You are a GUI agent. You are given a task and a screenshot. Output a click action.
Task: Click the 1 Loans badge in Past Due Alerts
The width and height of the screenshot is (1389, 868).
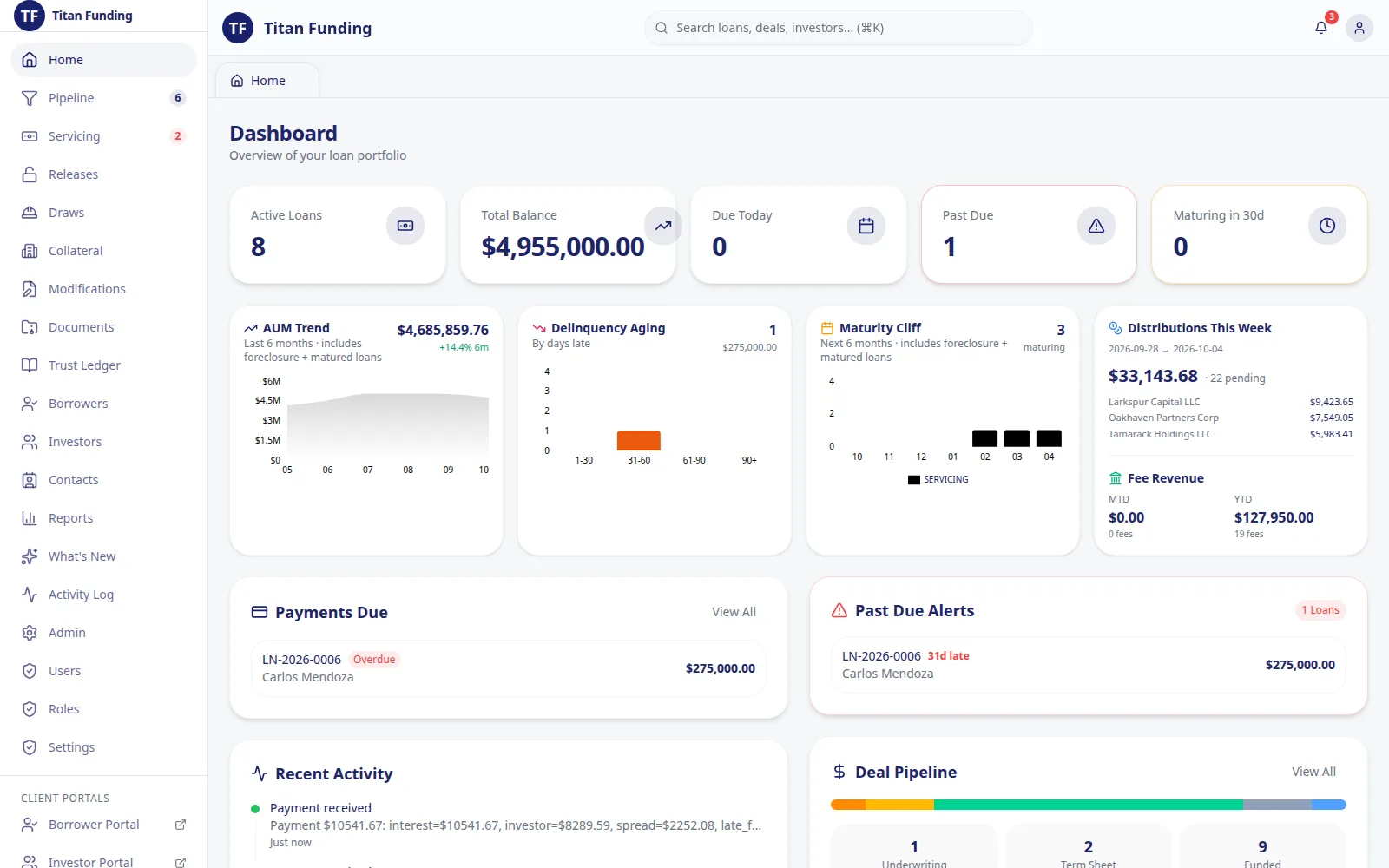(x=1320, y=610)
